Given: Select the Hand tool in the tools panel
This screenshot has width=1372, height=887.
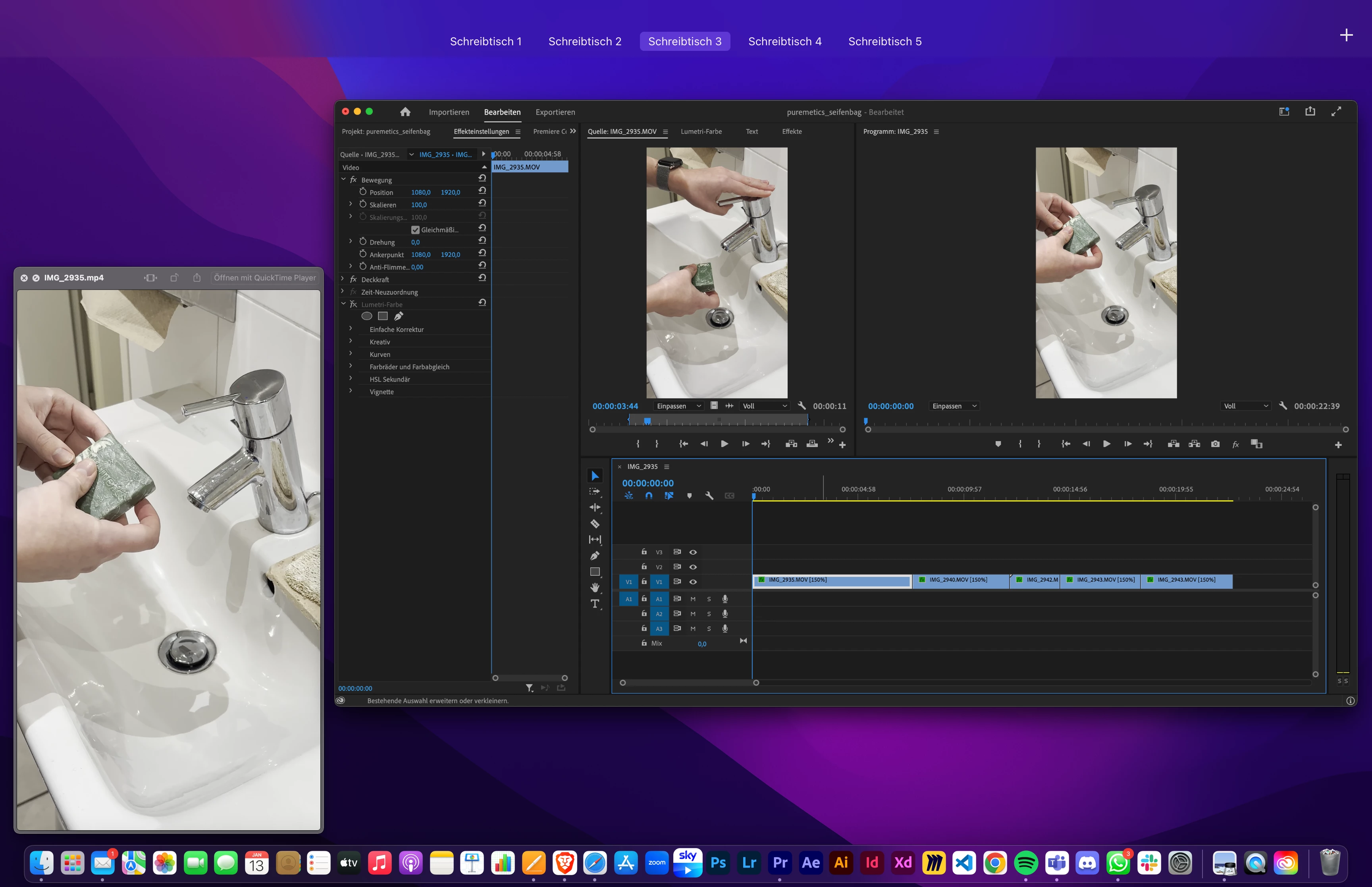Looking at the screenshot, I should pyautogui.click(x=595, y=588).
